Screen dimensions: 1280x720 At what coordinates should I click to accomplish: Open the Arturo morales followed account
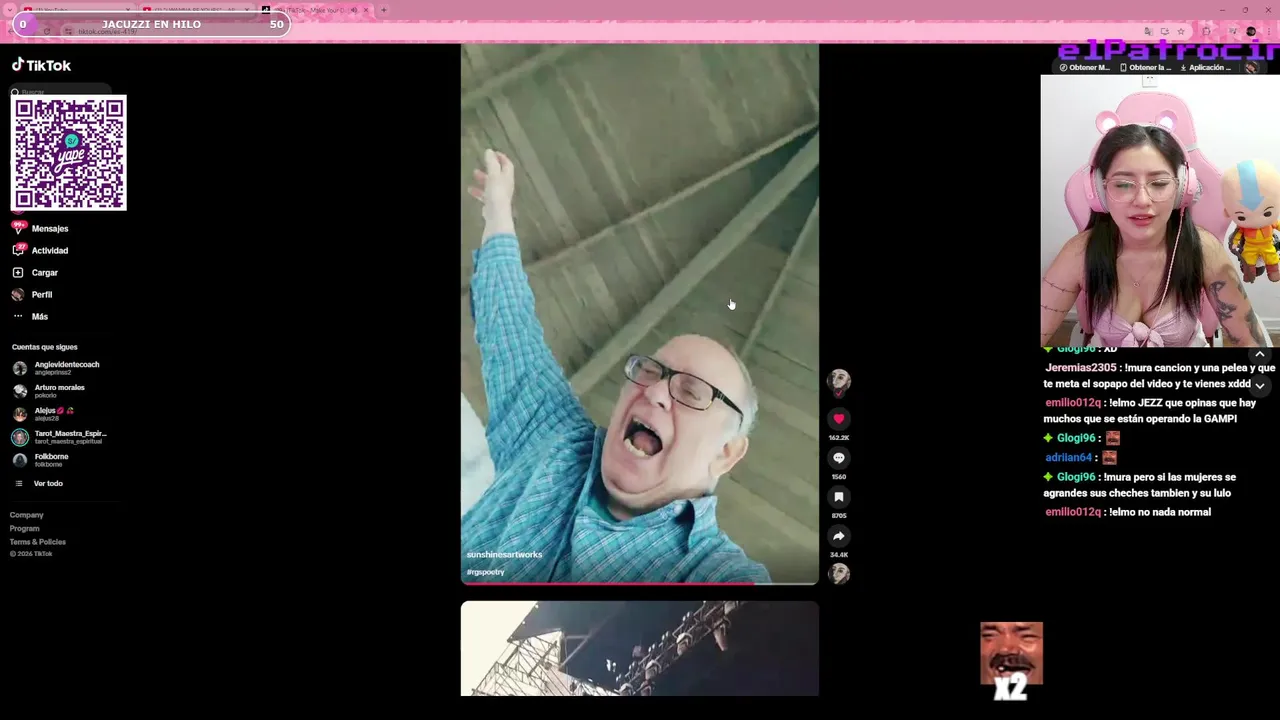(x=50, y=391)
